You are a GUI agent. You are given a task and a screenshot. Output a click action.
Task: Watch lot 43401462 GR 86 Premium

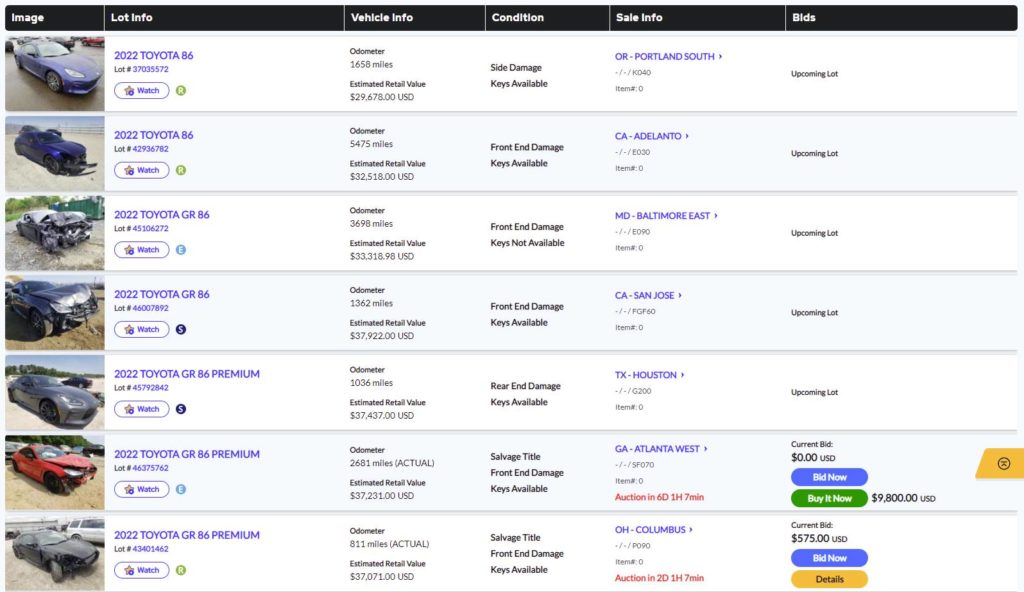[x=142, y=570]
